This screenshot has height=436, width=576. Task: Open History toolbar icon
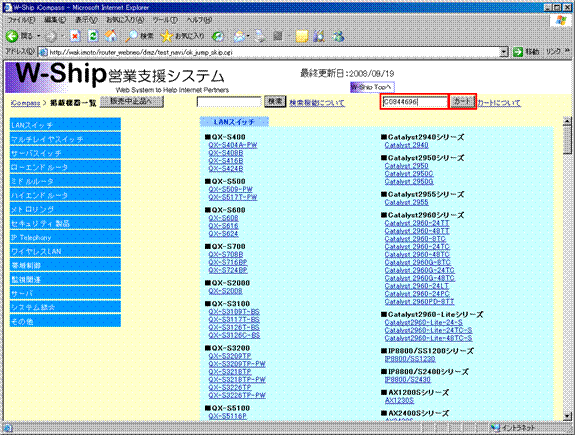(218, 36)
